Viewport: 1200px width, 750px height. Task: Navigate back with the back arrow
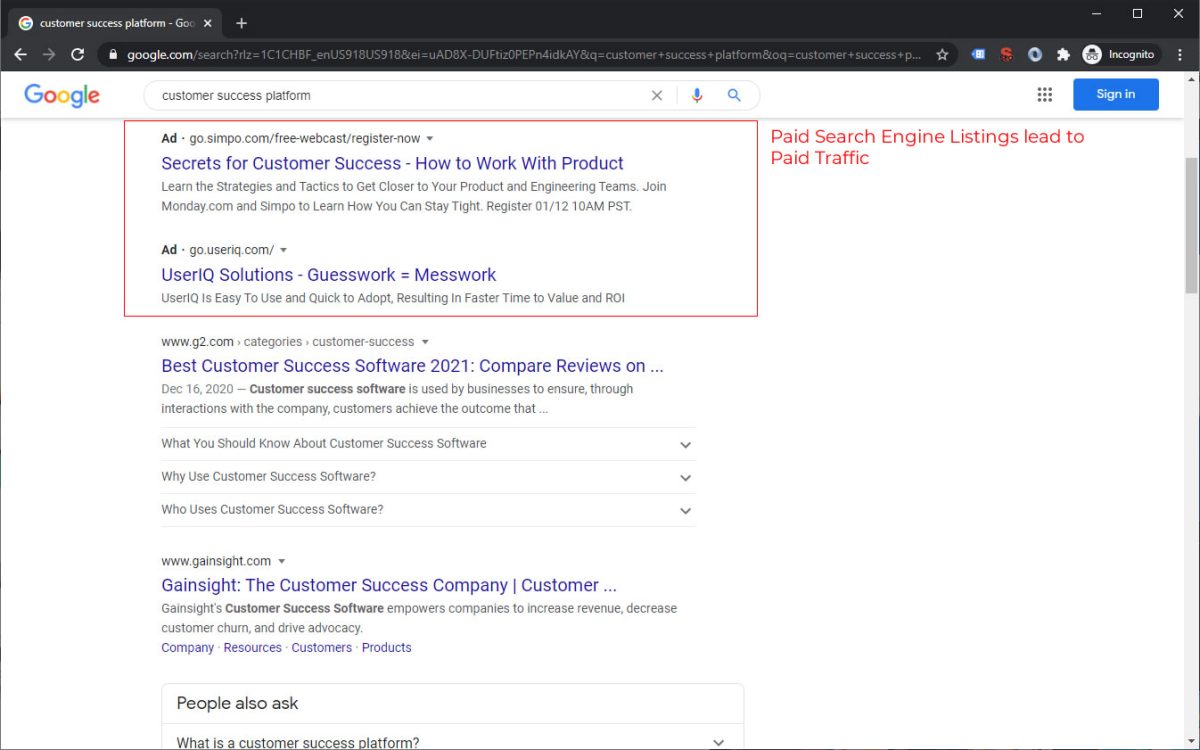(20, 55)
